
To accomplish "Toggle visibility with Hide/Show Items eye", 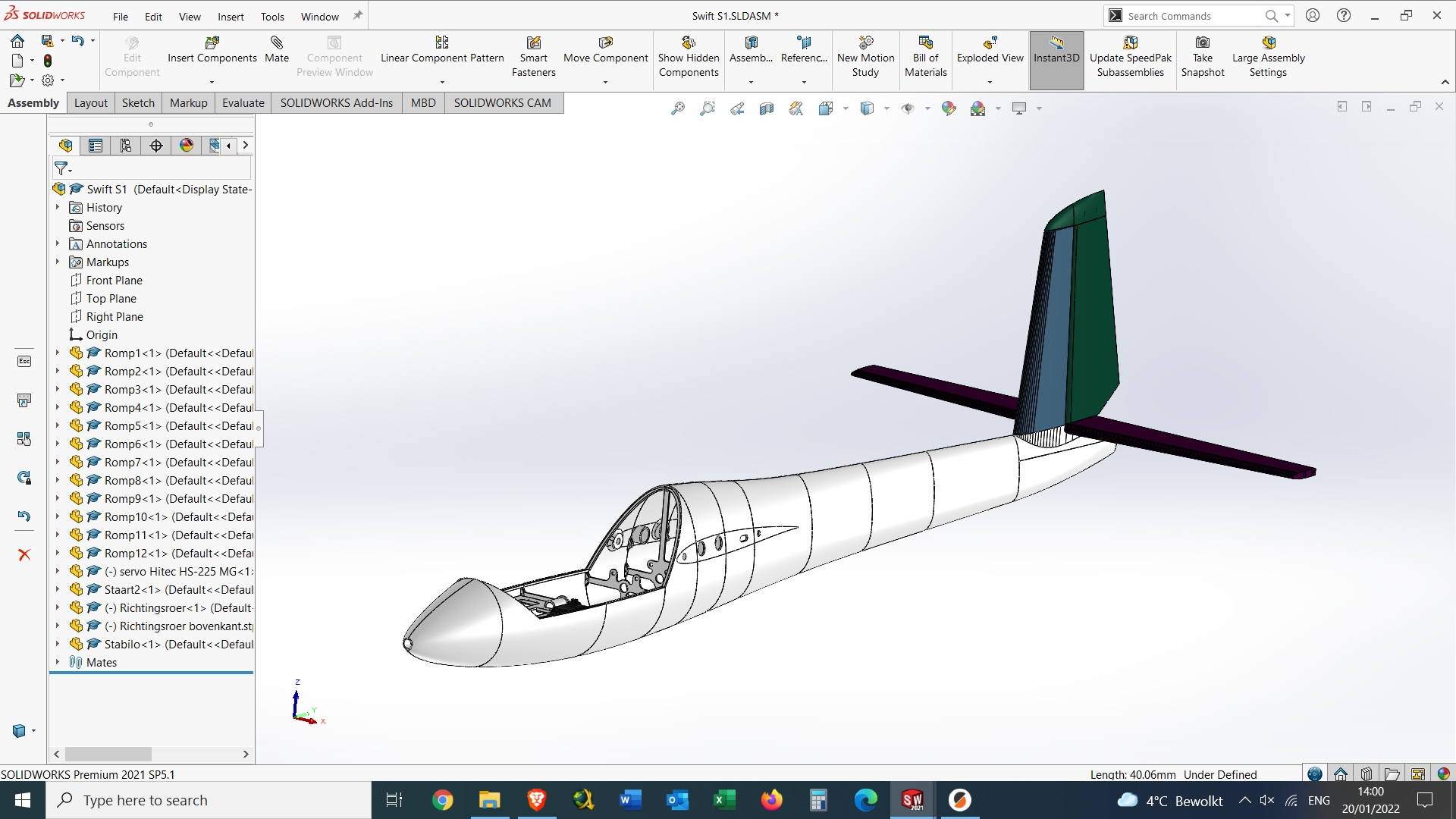I will click(908, 108).
